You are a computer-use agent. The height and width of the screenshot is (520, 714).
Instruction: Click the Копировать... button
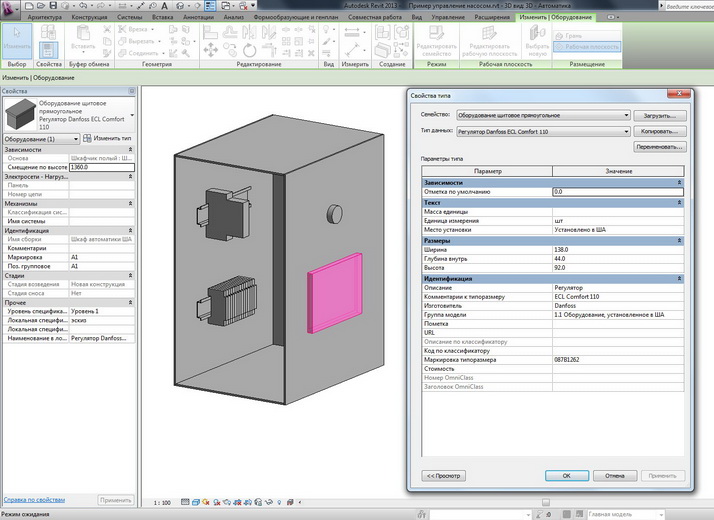(x=659, y=132)
